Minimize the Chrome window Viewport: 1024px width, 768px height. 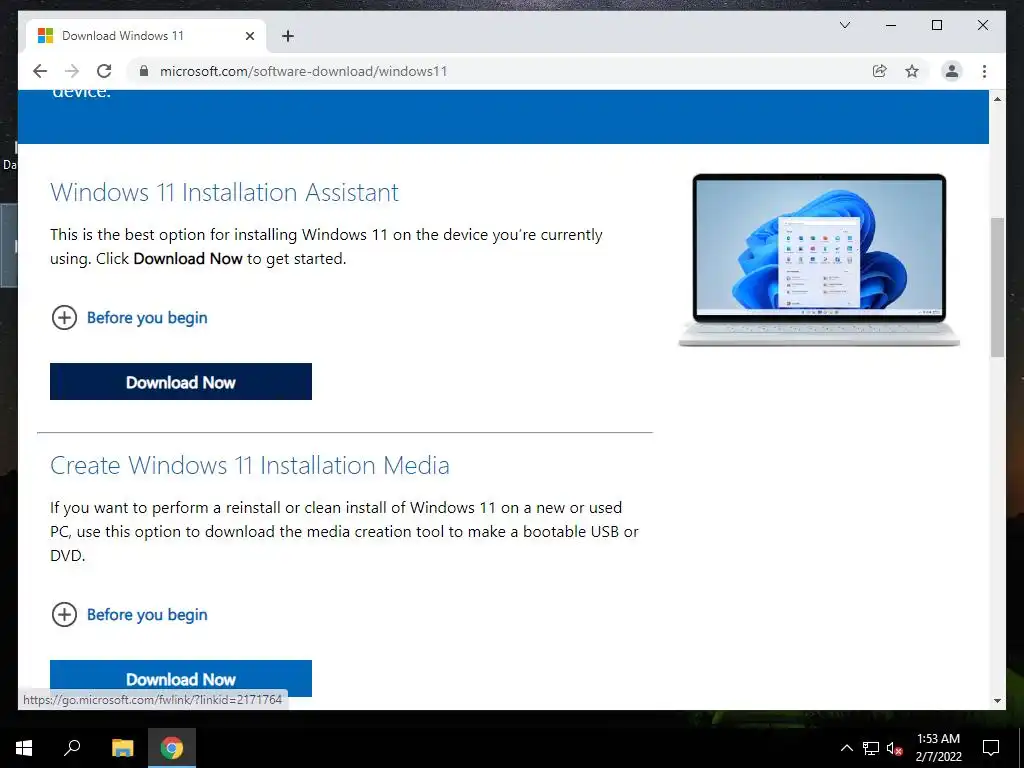tap(891, 25)
